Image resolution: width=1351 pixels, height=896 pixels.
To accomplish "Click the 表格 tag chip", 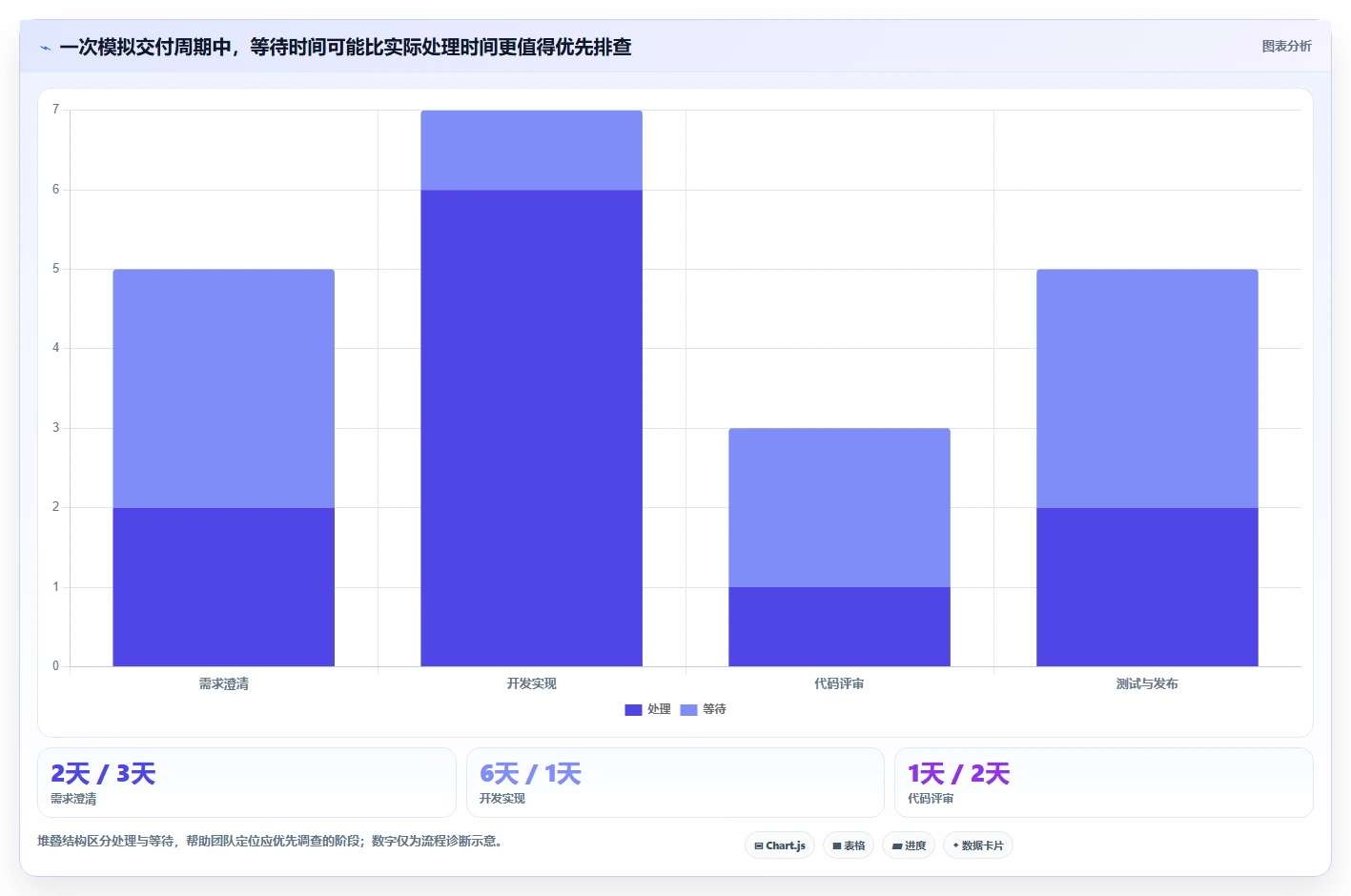I will click(x=849, y=845).
